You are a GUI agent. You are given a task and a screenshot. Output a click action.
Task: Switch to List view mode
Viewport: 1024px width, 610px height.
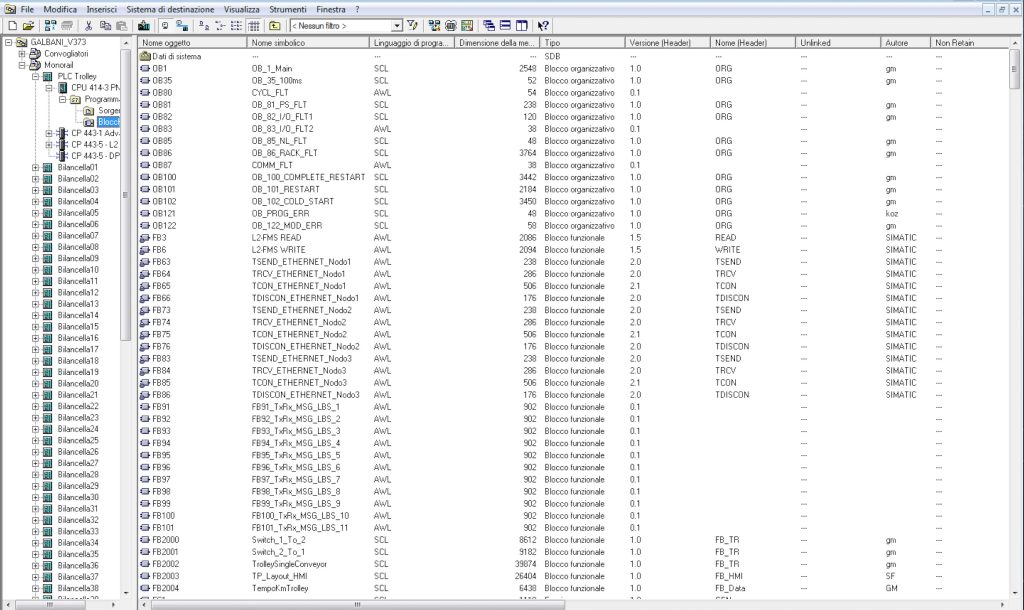point(236,25)
